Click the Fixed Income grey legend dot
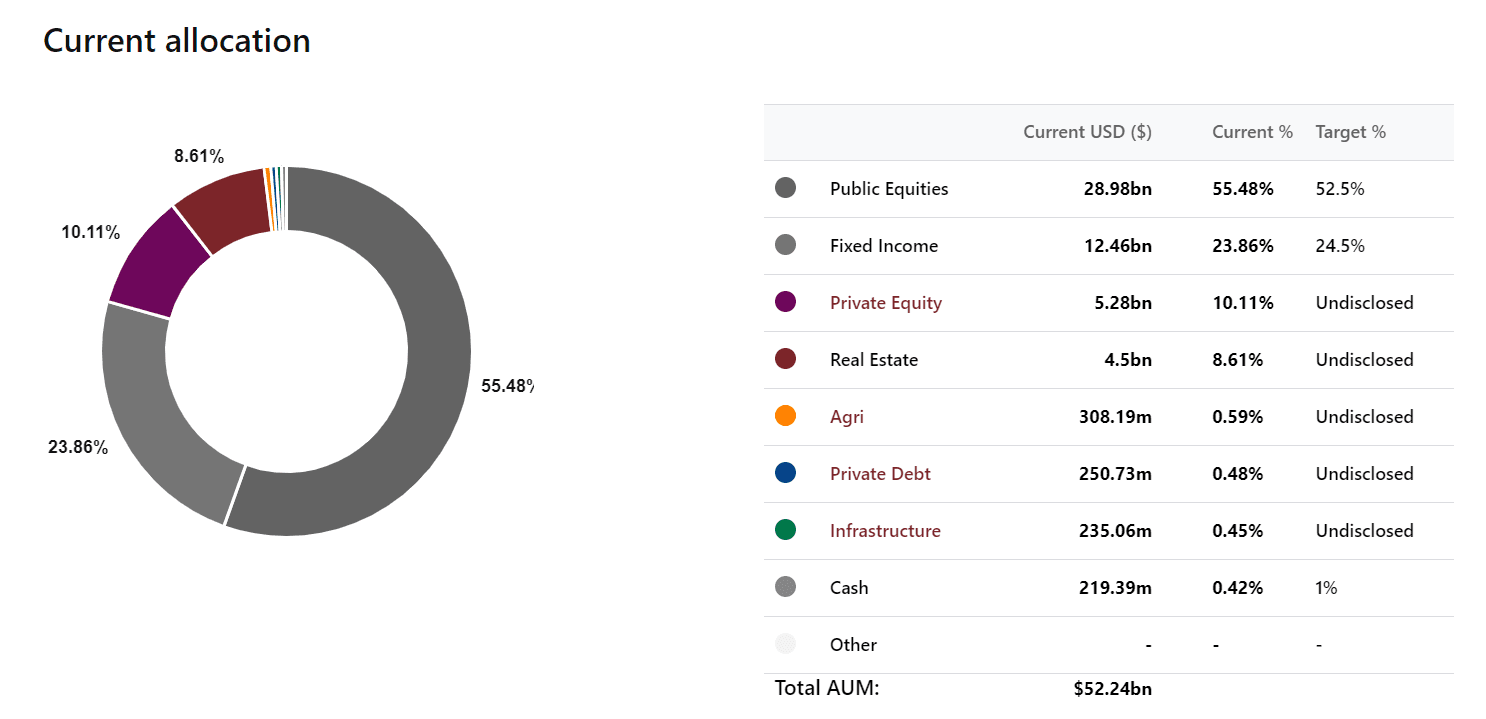 pyautogui.click(x=785, y=245)
